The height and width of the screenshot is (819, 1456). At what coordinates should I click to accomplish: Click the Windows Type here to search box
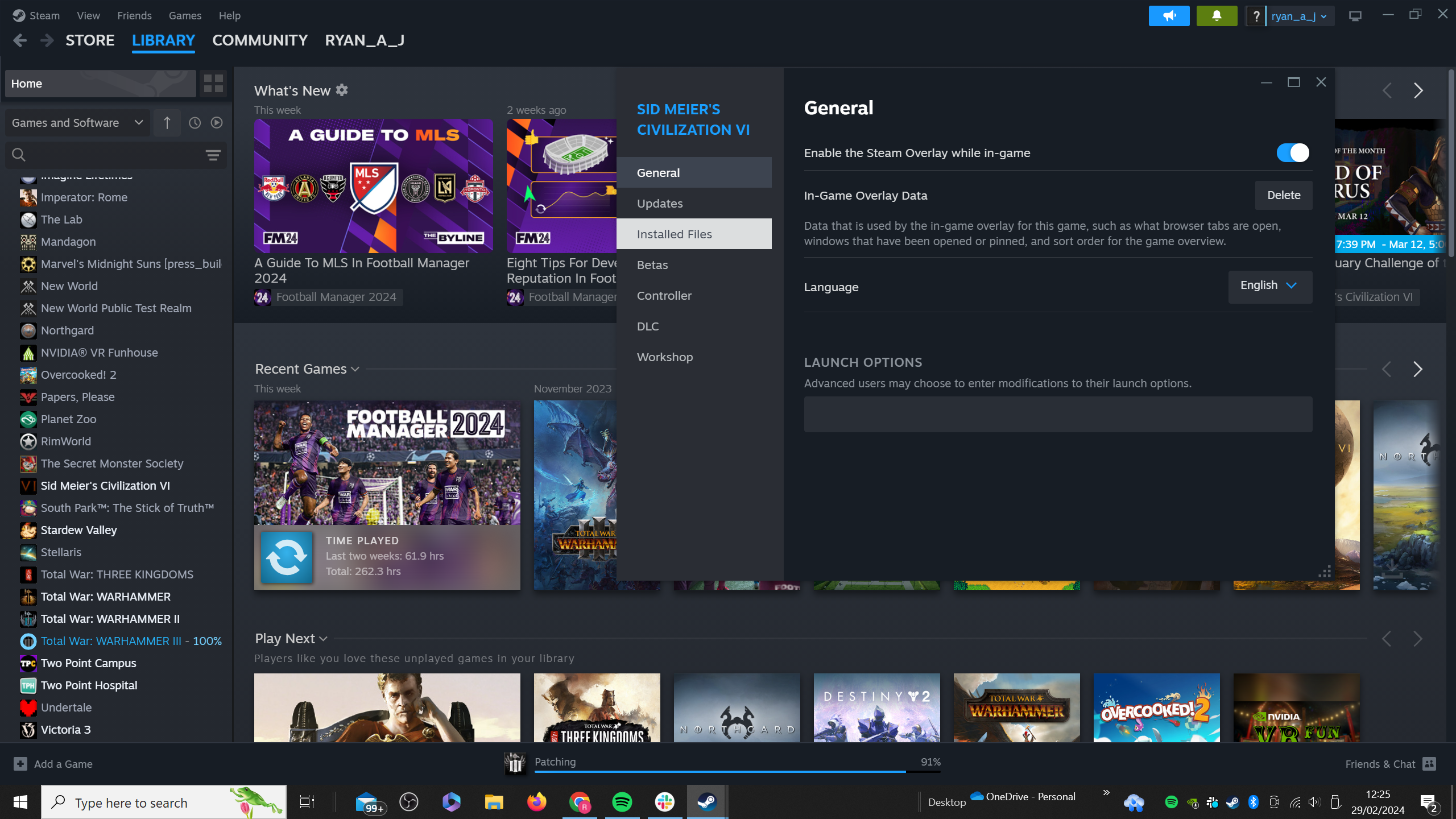tap(164, 802)
